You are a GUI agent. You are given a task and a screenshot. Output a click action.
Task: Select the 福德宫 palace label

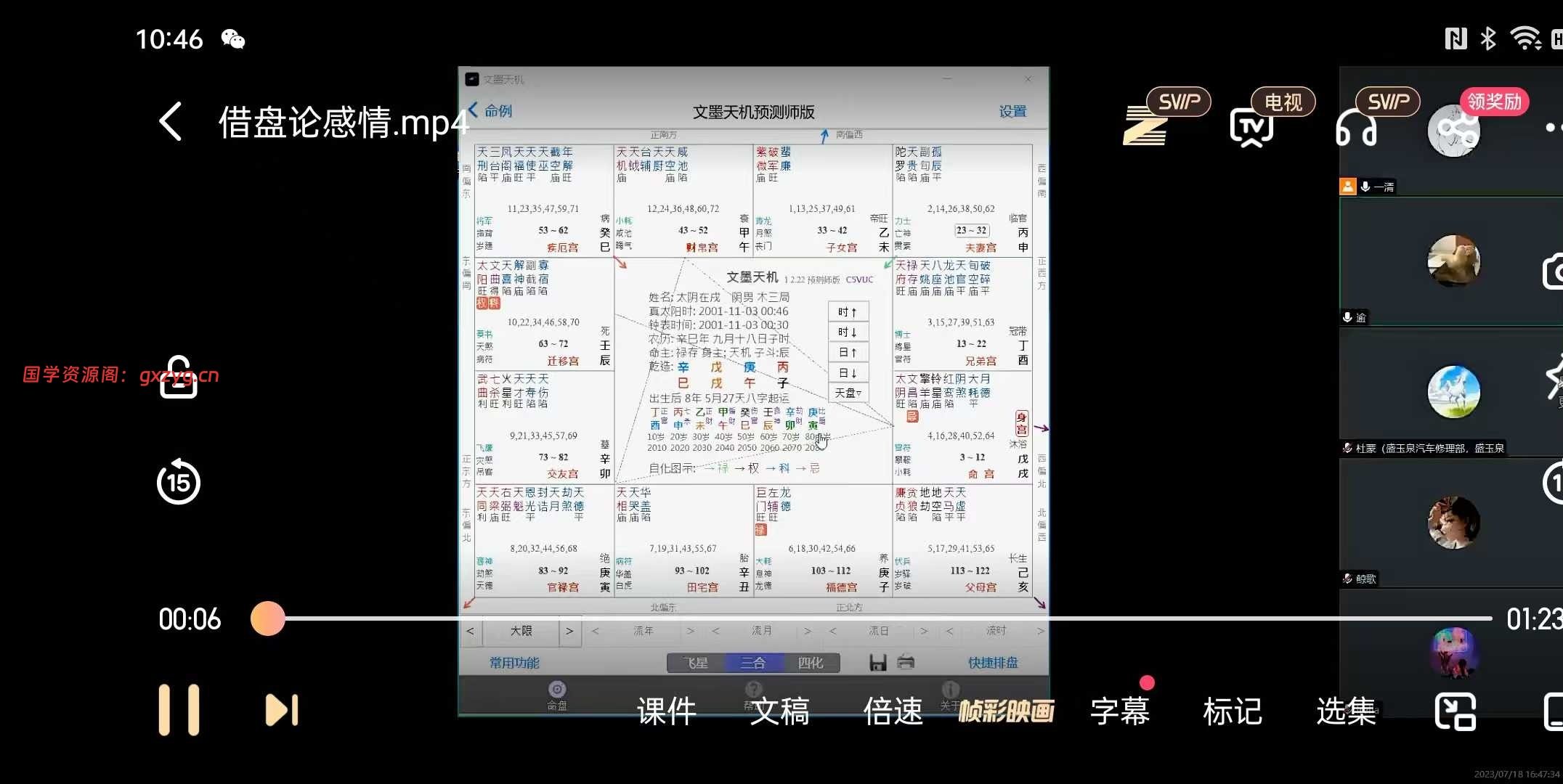point(842,587)
